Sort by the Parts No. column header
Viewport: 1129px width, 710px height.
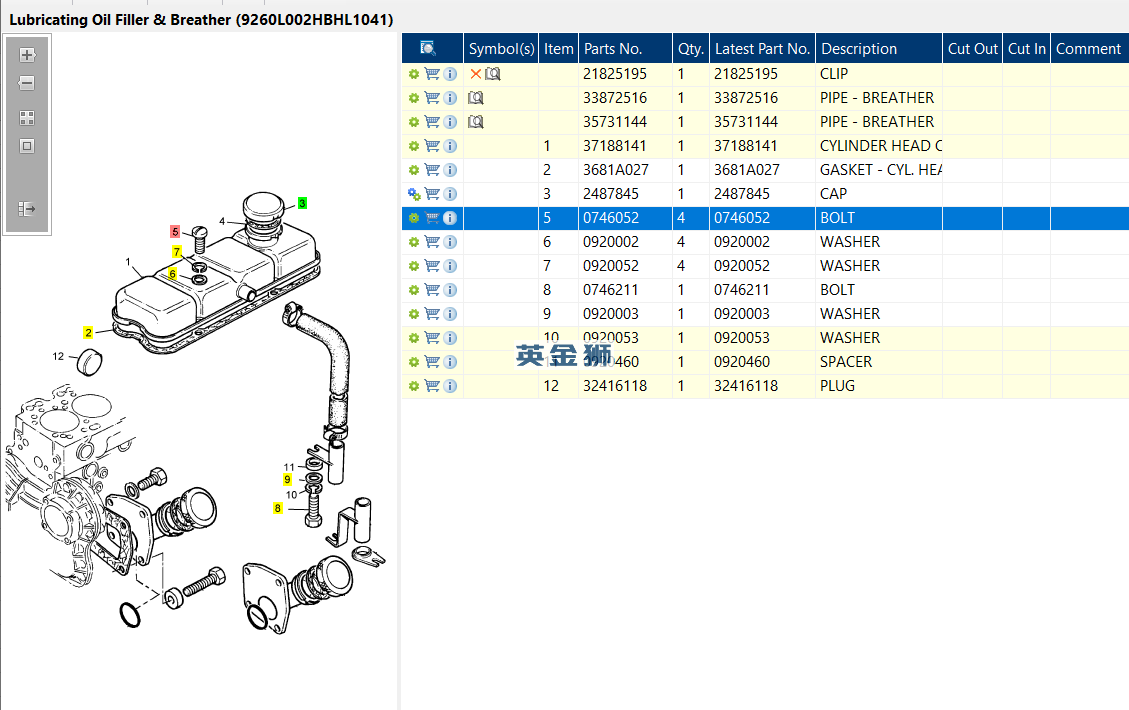[x=613, y=49]
